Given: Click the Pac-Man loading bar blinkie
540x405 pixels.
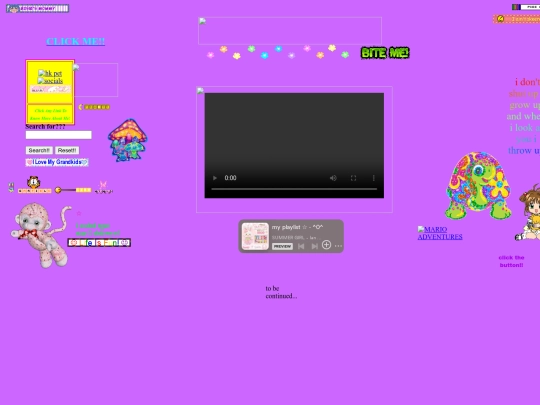Looking at the screenshot, I should coord(73,190).
